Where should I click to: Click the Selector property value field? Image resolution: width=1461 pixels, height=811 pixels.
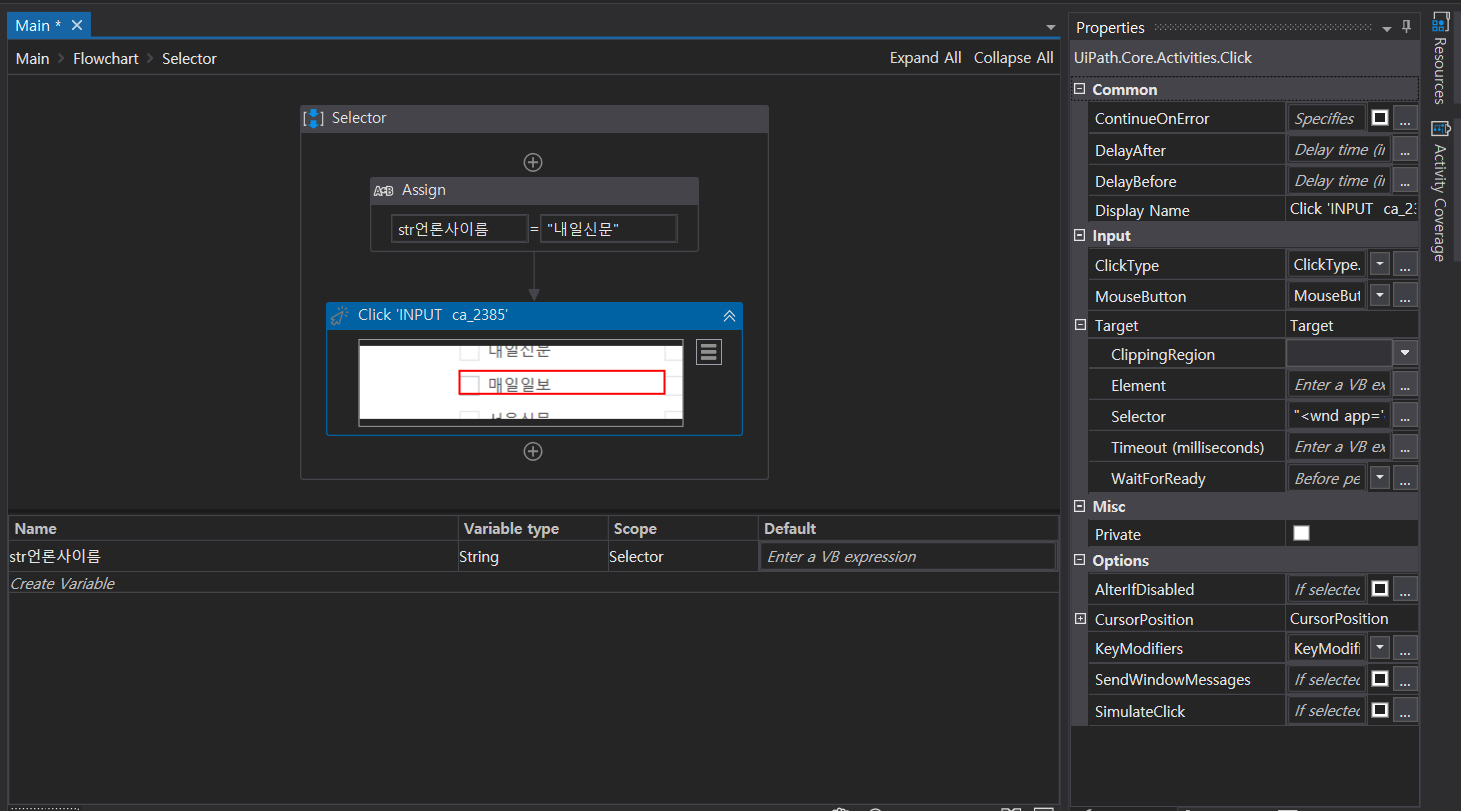point(1340,415)
